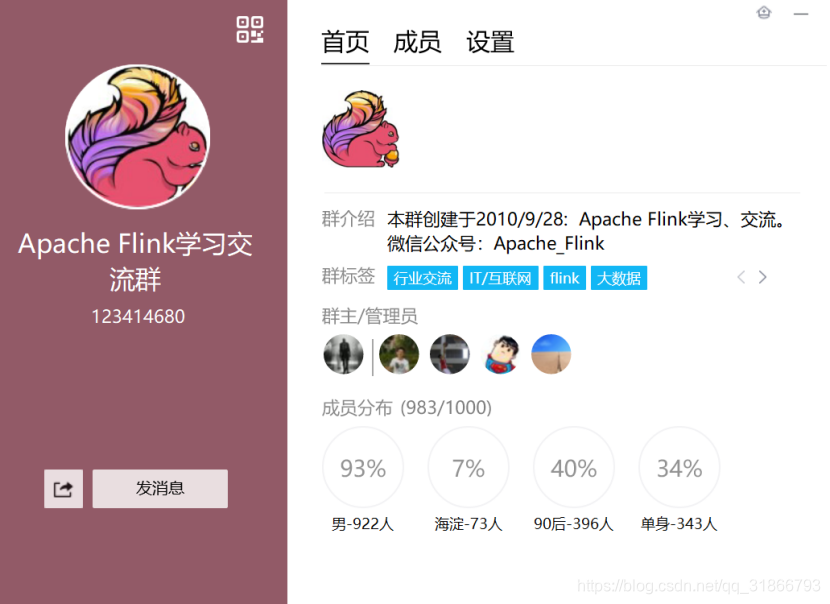The height and width of the screenshot is (604, 830).
Task: Switch to the 成员 tab
Action: click(x=417, y=42)
